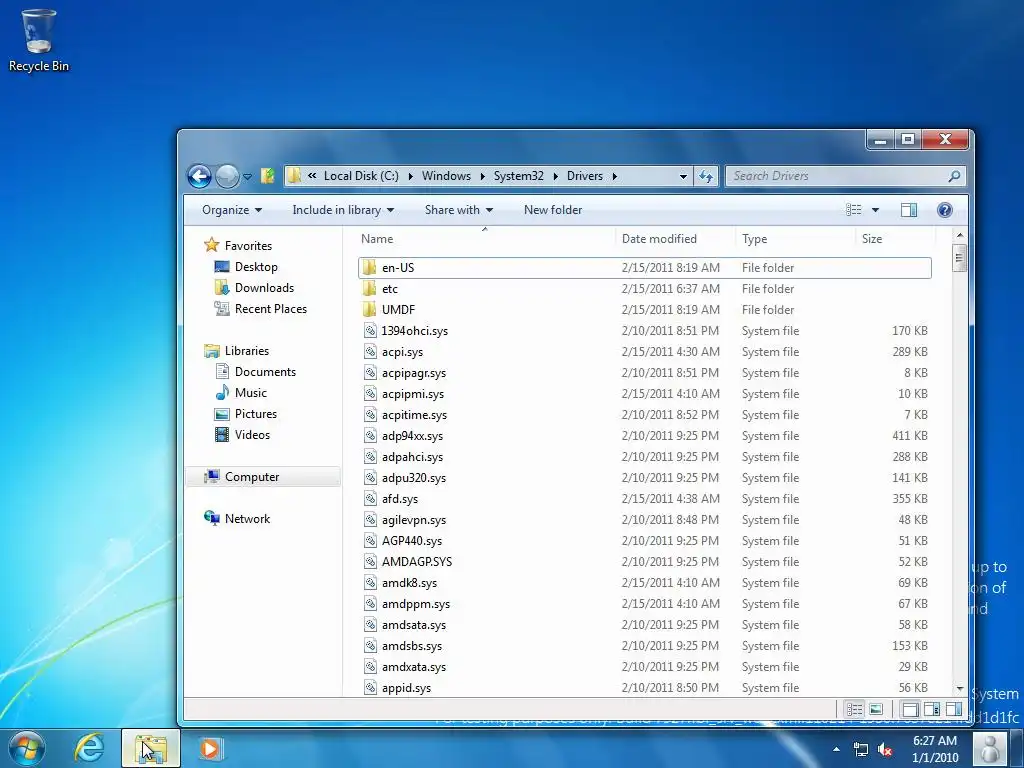Launch Windows Media Player from taskbar
Image resolution: width=1024 pixels, height=768 pixels.
210,748
